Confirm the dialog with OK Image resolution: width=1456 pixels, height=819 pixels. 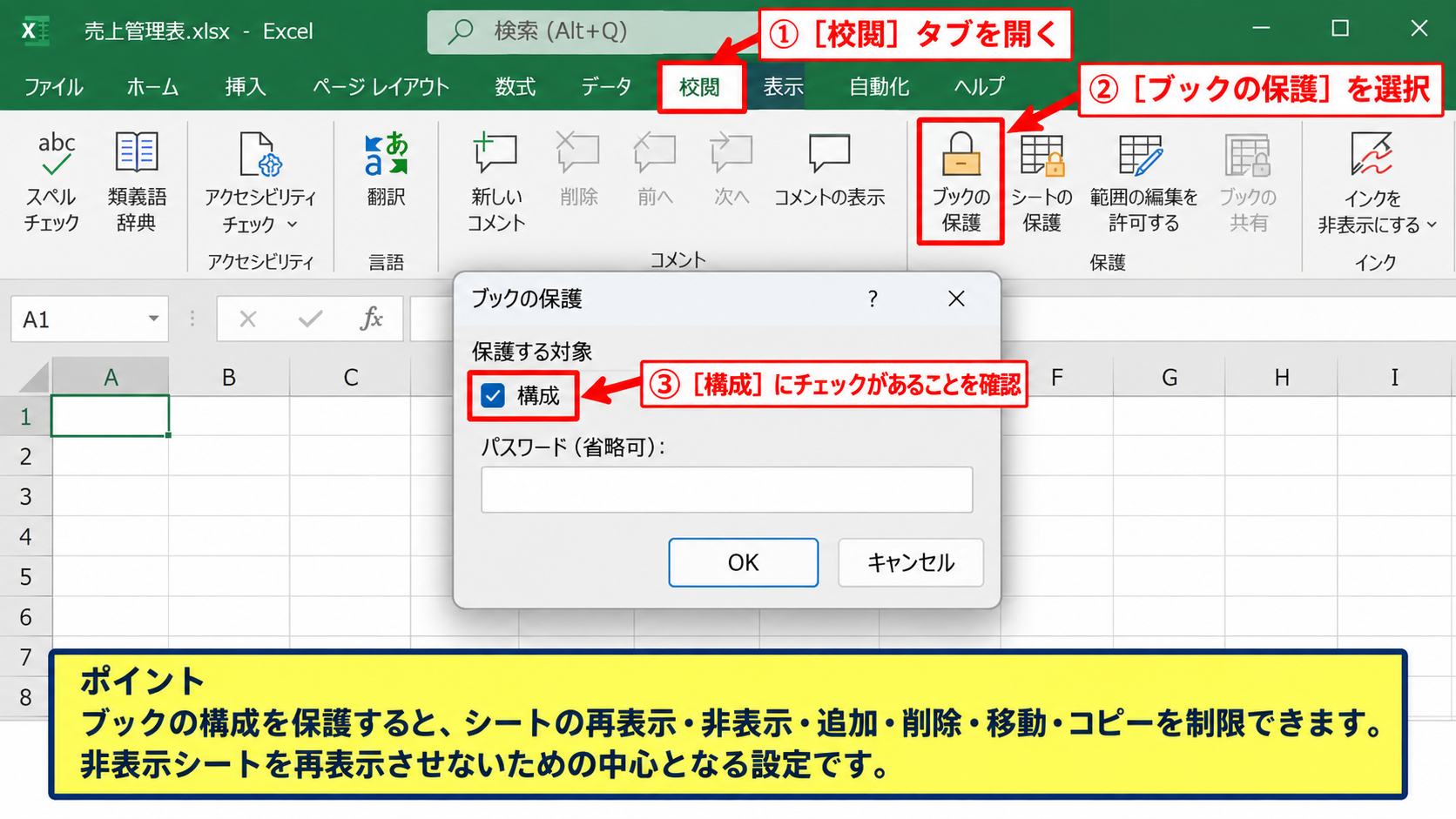point(744,562)
